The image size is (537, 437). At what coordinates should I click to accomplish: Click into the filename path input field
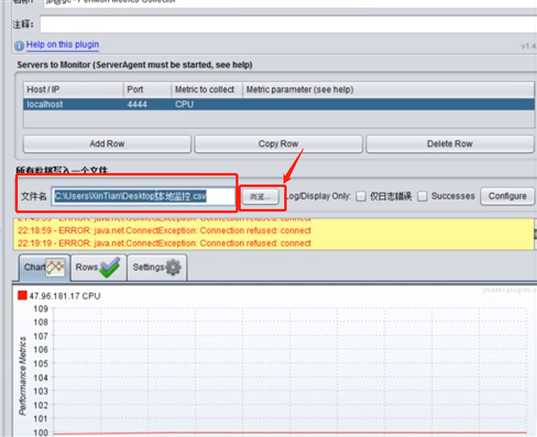tap(143, 197)
